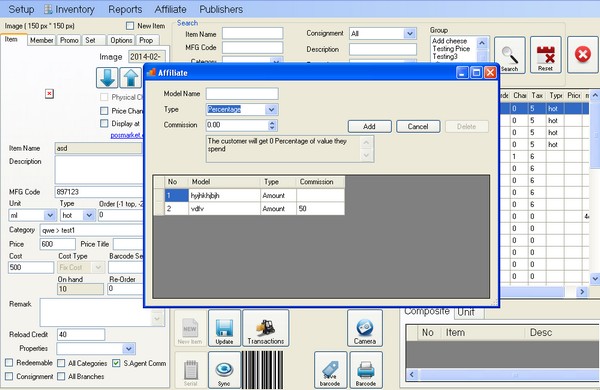
Task: Click the item table scroll down arrow
Action: click(x=595, y=279)
